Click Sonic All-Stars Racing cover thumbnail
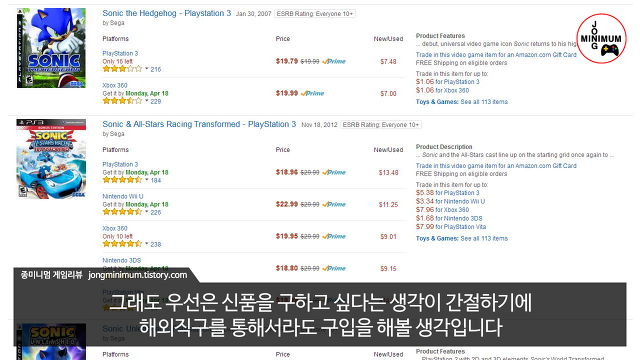 pyautogui.click(x=51, y=159)
